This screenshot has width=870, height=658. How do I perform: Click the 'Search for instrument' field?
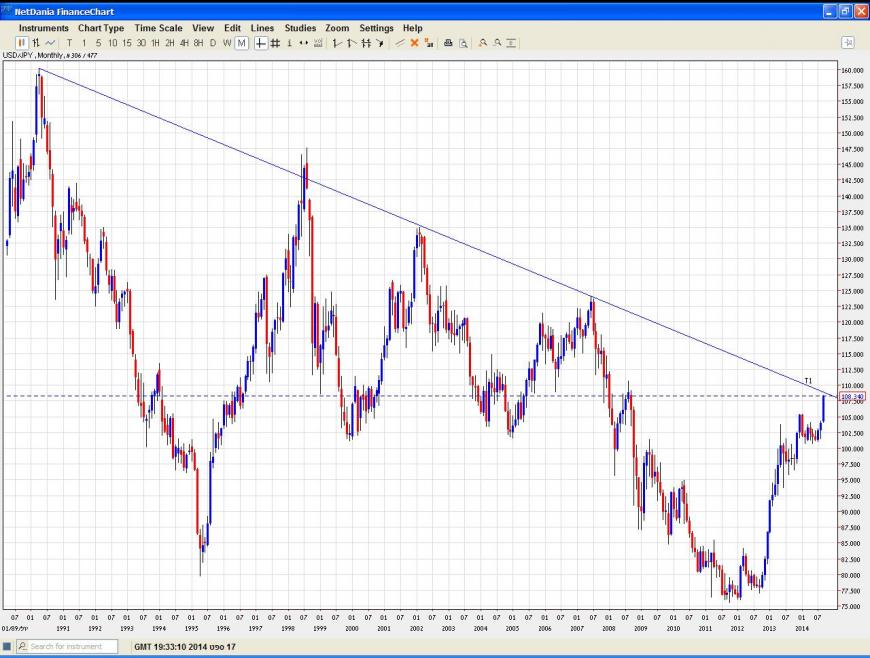(72, 647)
